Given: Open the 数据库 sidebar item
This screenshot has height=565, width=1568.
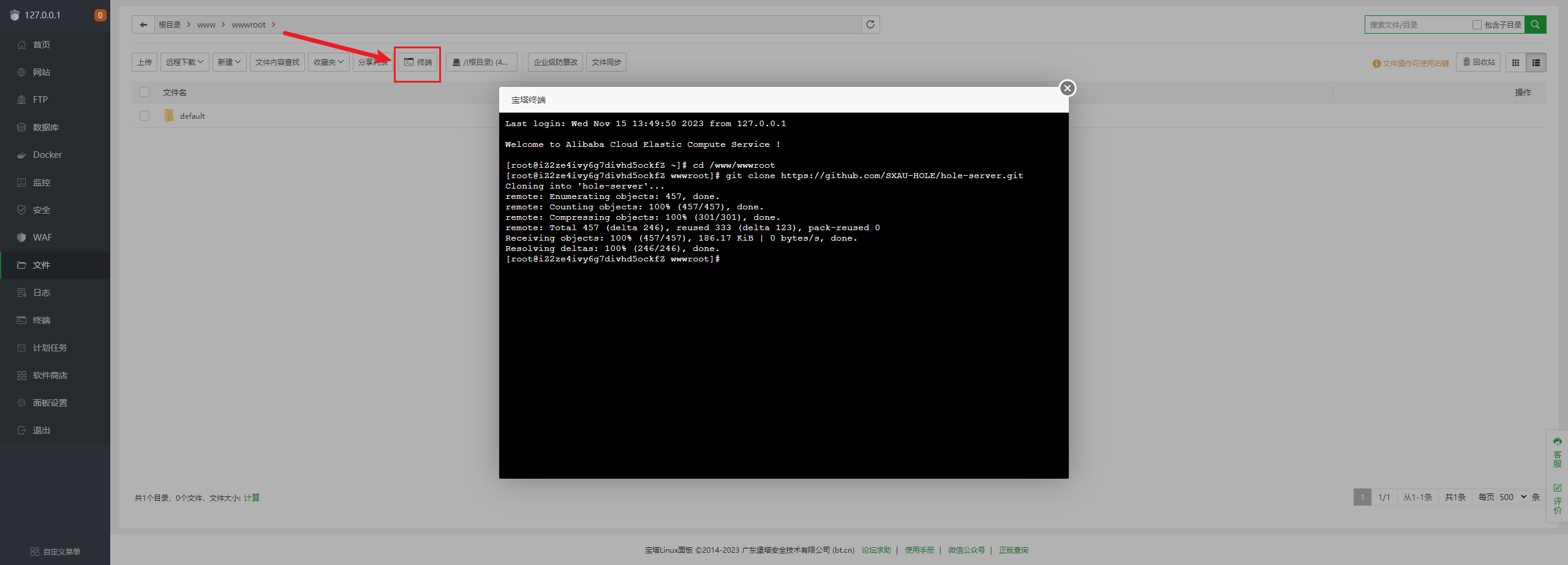Looking at the screenshot, I should pyautogui.click(x=55, y=127).
